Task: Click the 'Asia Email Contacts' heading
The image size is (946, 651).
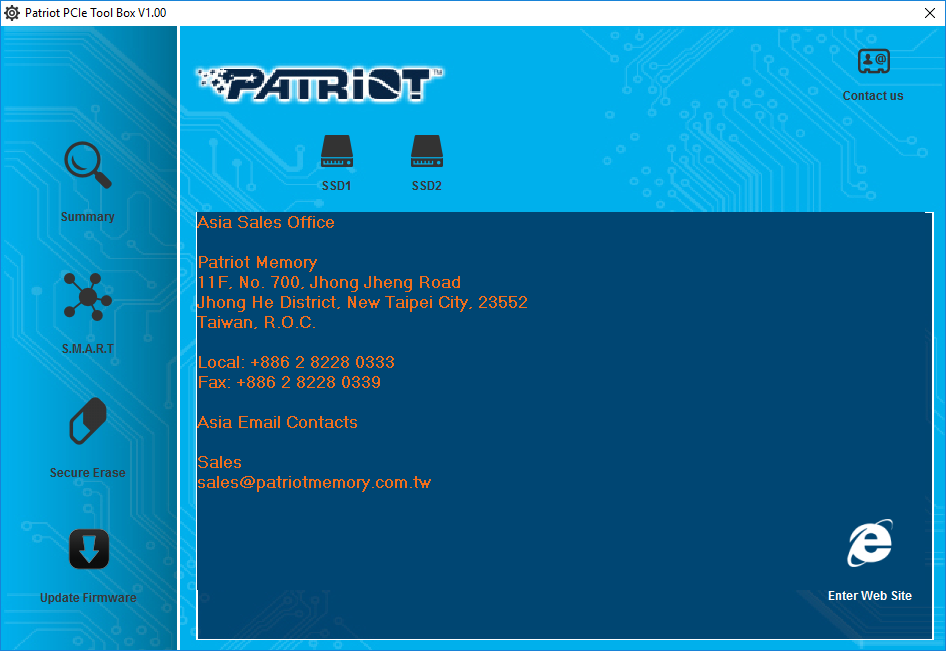Action: (278, 422)
